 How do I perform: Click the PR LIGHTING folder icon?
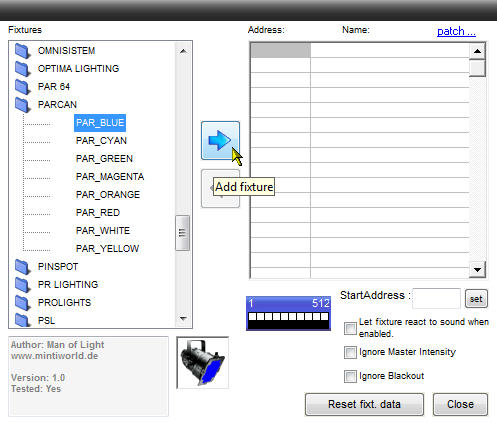23,285
